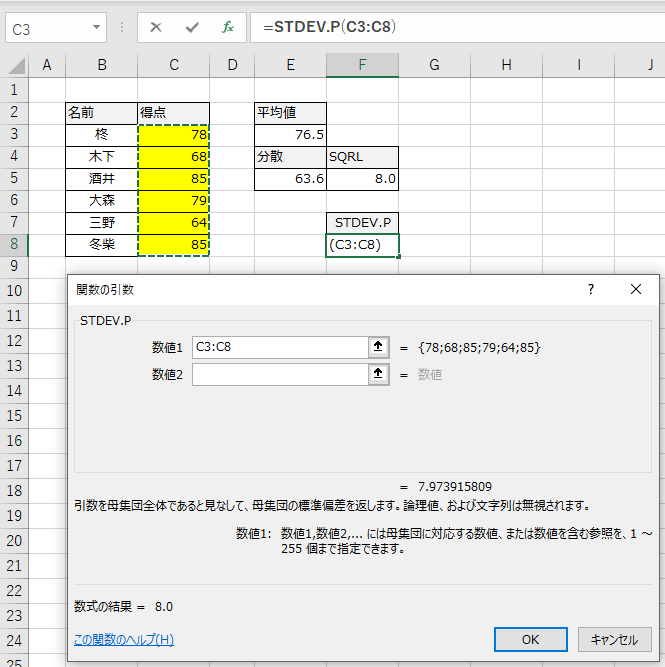The image size is (665, 667).
Task: Select column G header
Action: [x=434, y=66]
